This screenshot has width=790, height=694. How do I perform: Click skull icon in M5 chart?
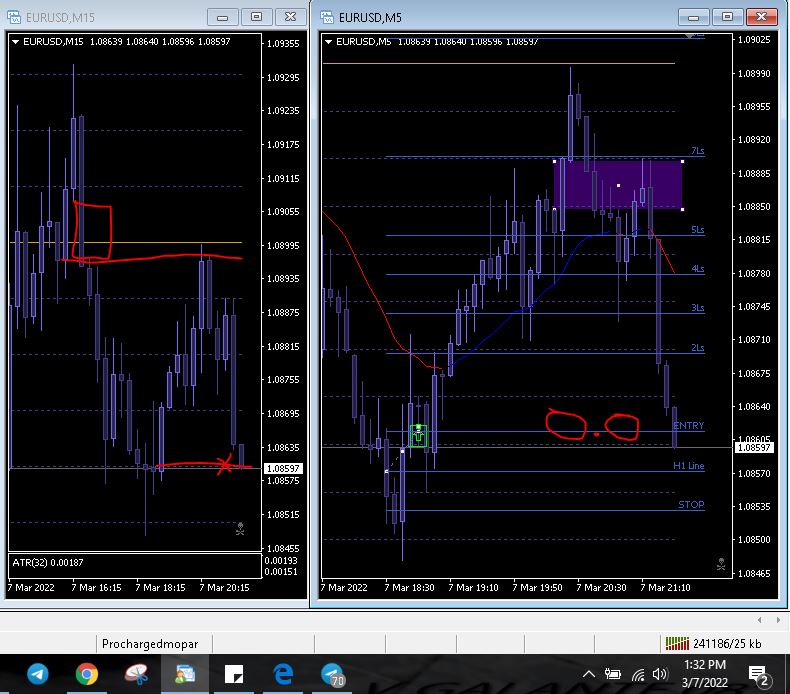tap(721, 564)
